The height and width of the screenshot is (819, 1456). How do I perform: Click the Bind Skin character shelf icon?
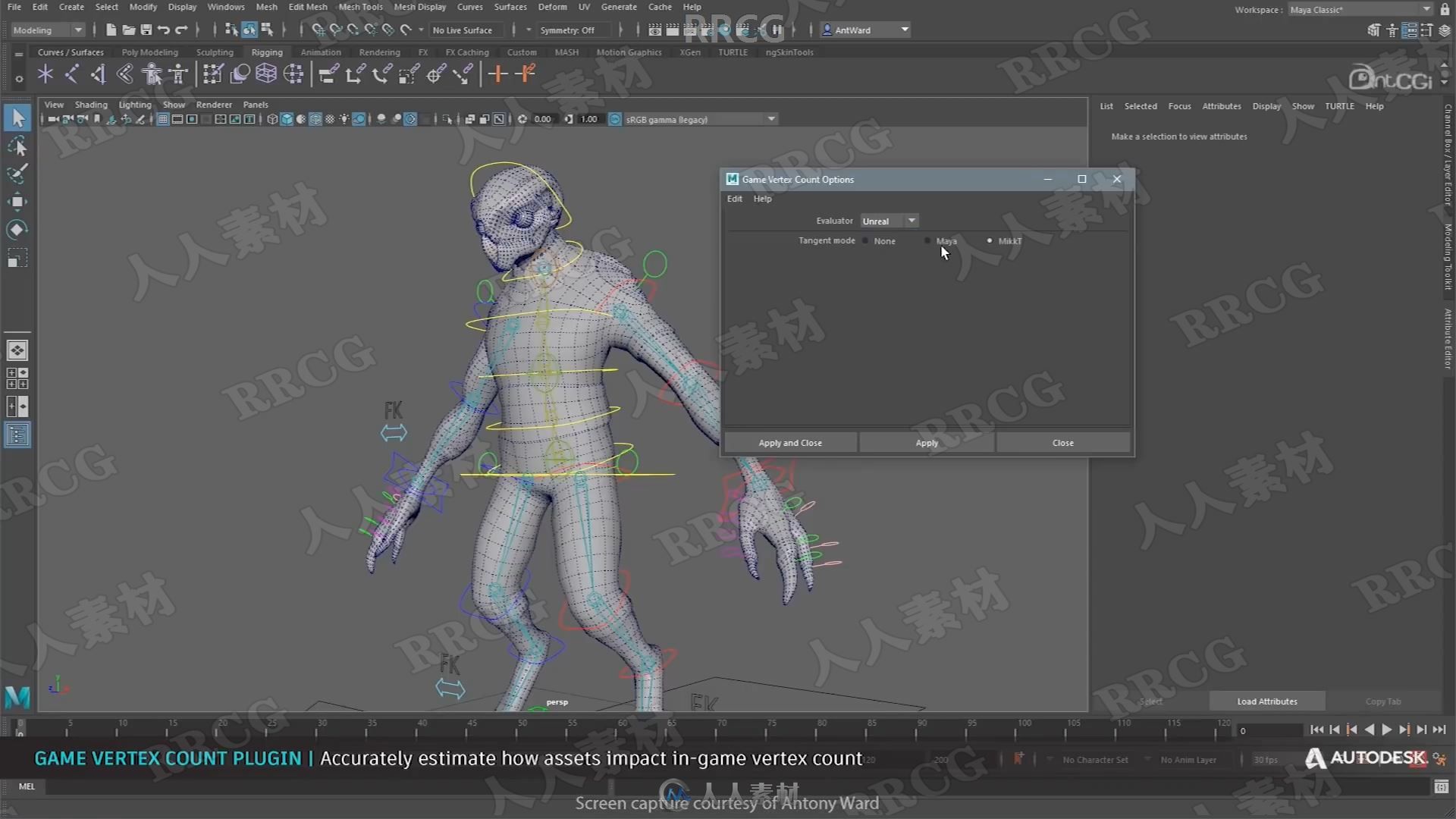pos(152,74)
